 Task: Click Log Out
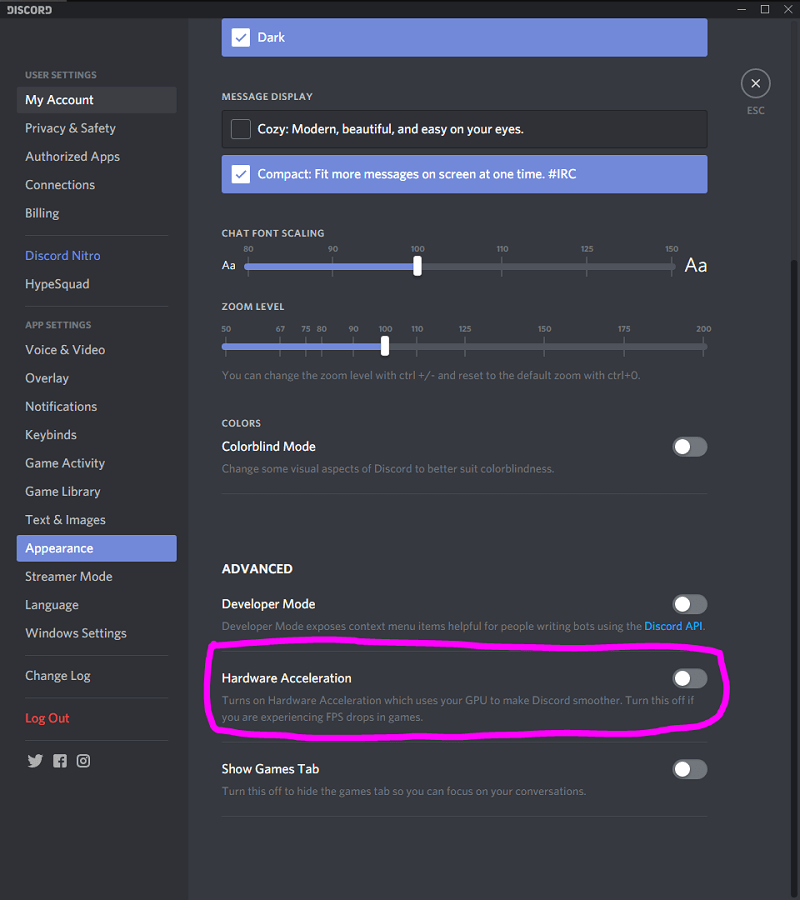[x=96, y=719]
